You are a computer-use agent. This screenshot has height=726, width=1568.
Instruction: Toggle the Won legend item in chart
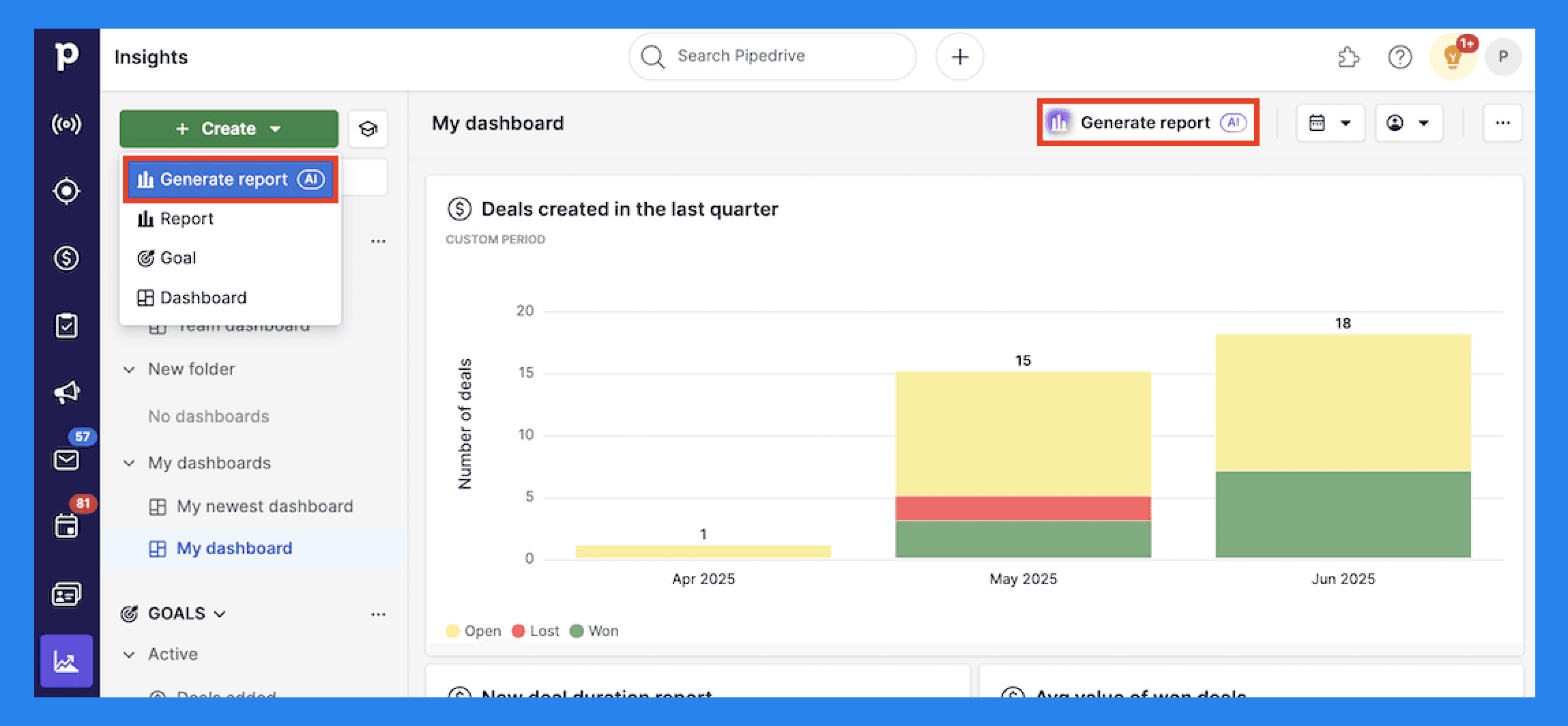(x=594, y=631)
